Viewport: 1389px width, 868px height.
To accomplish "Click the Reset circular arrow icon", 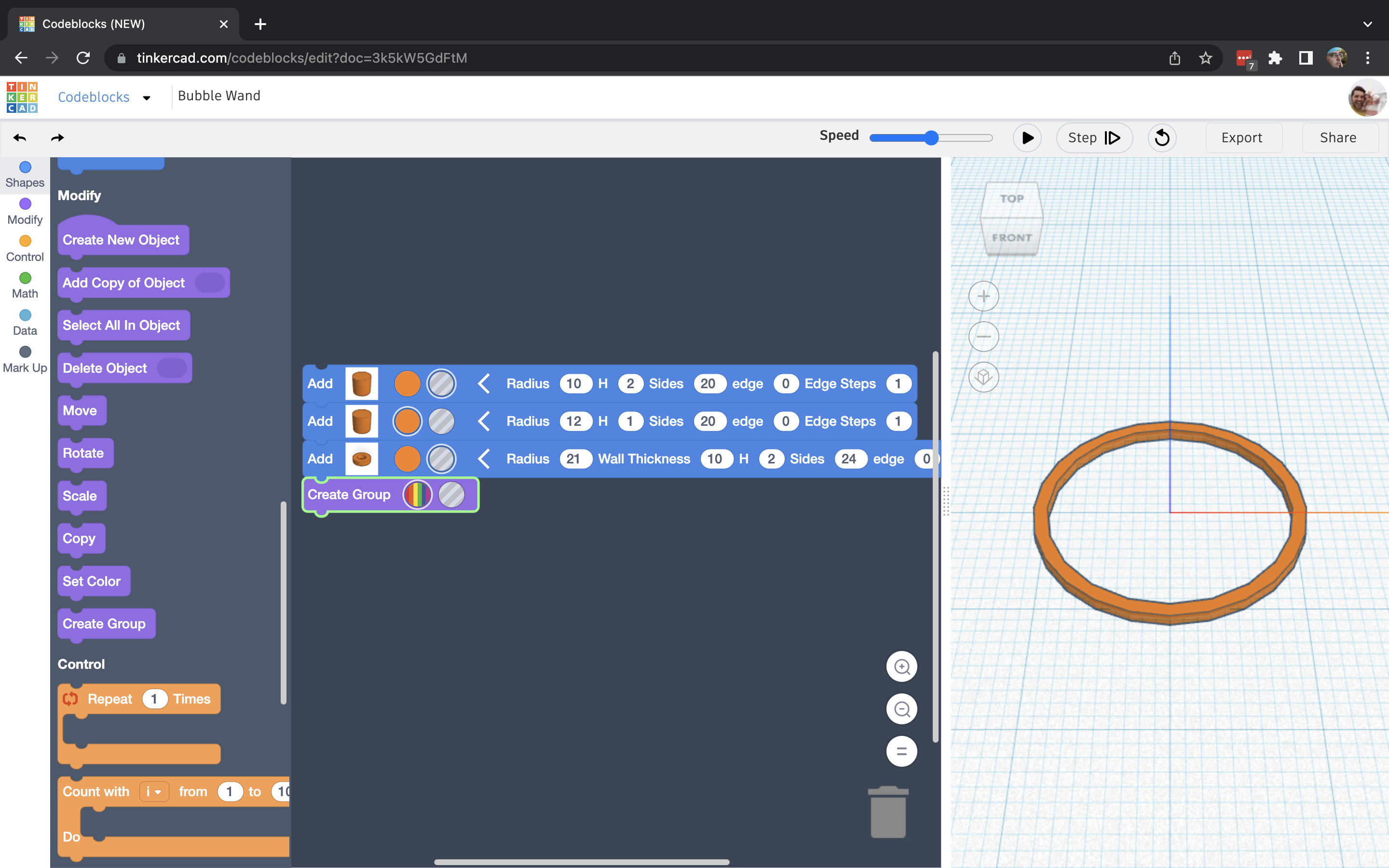I will tap(1162, 138).
